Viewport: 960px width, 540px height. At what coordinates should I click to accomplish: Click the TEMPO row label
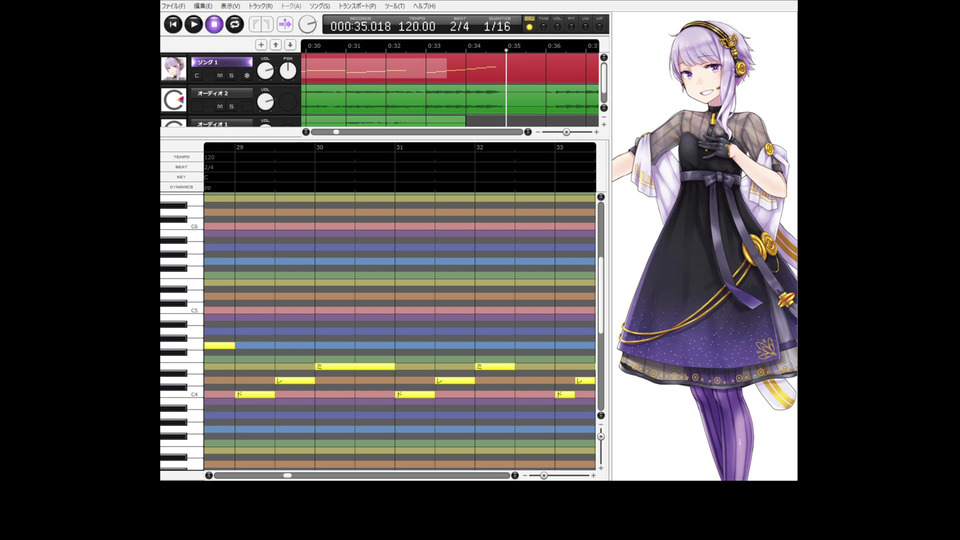click(182, 157)
